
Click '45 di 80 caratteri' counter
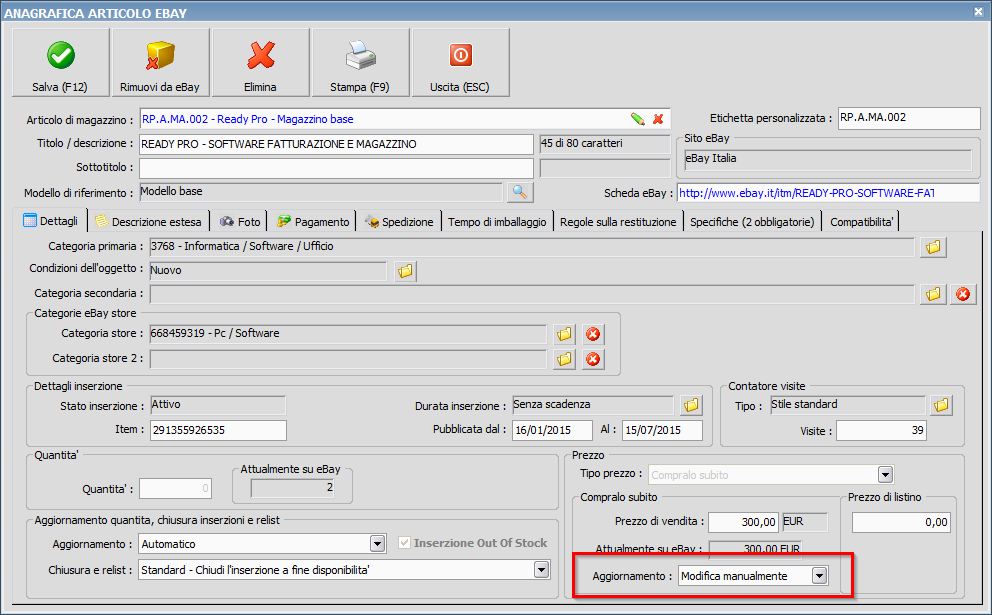604,144
